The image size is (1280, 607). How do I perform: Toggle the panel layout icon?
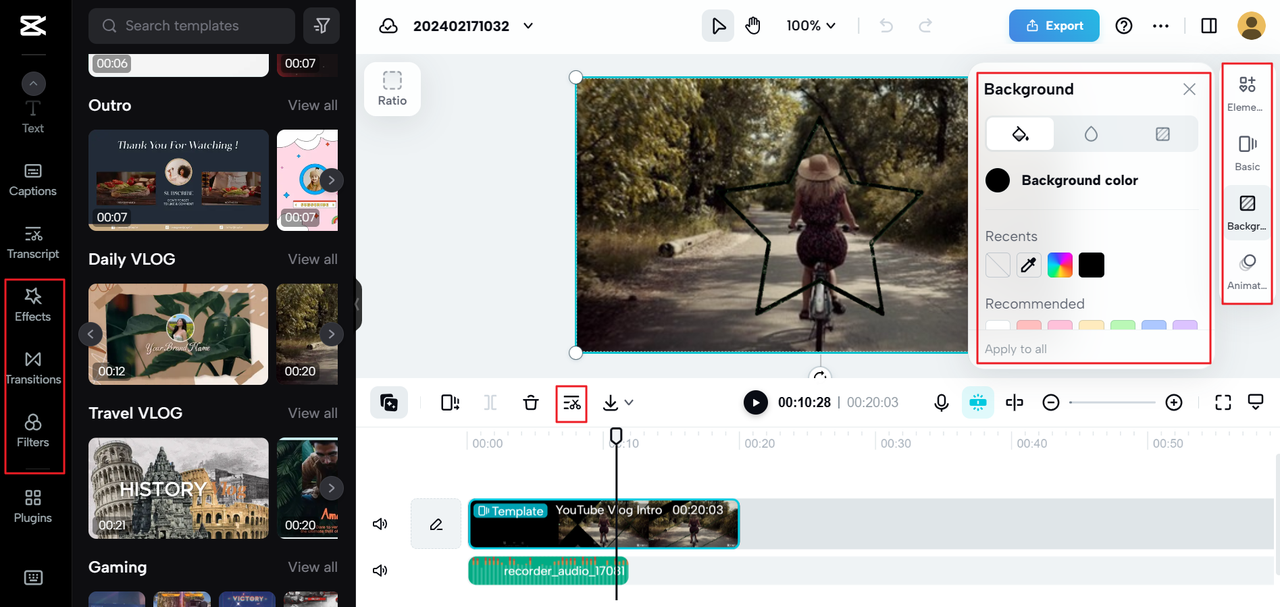click(1209, 26)
